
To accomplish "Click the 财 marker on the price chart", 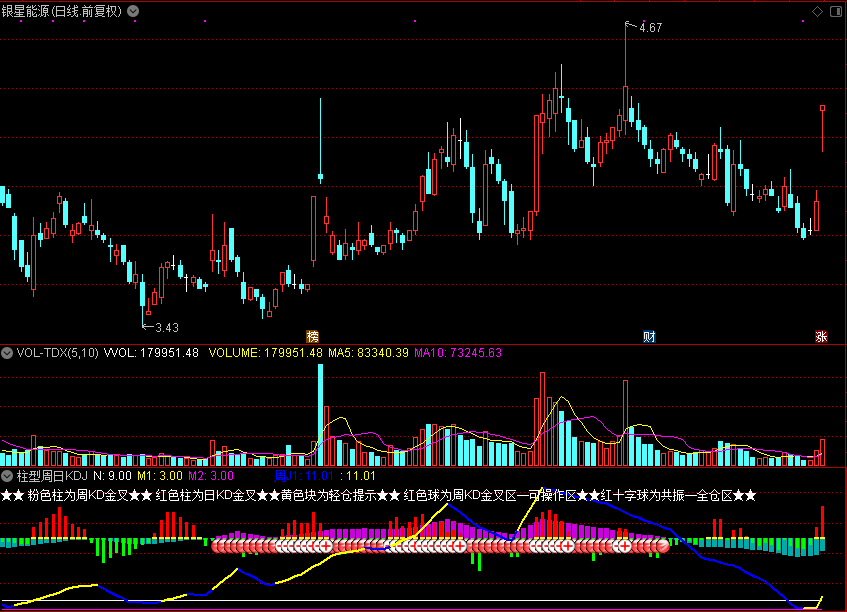I will pos(649,337).
